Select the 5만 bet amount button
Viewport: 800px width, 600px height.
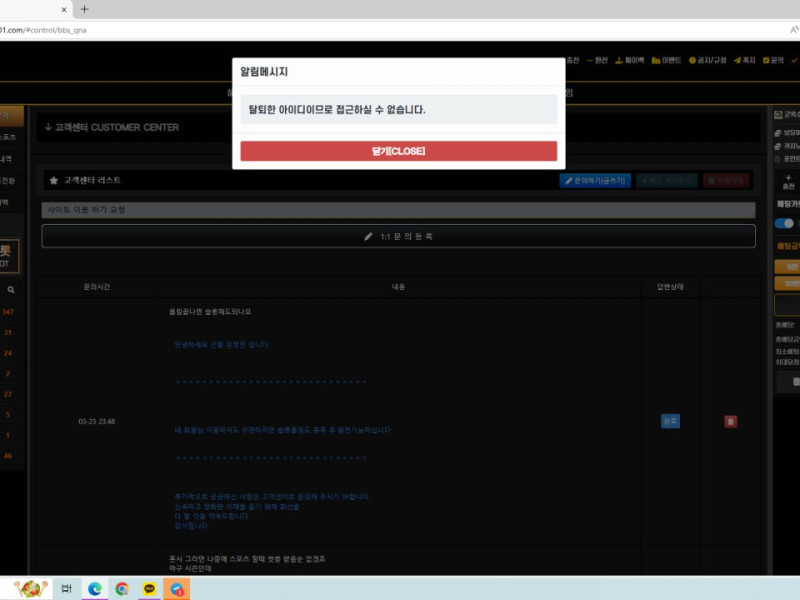coord(790,267)
